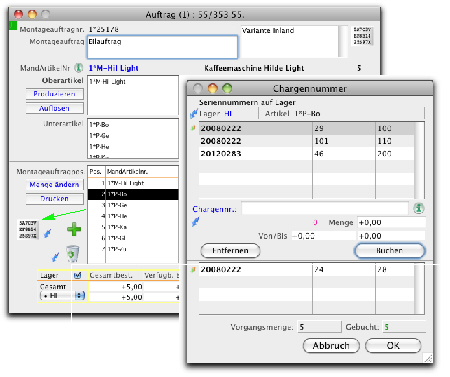The width and height of the screenshot is (450, 377).
Task: Click the Pos. column header
Action: (96, 172)
